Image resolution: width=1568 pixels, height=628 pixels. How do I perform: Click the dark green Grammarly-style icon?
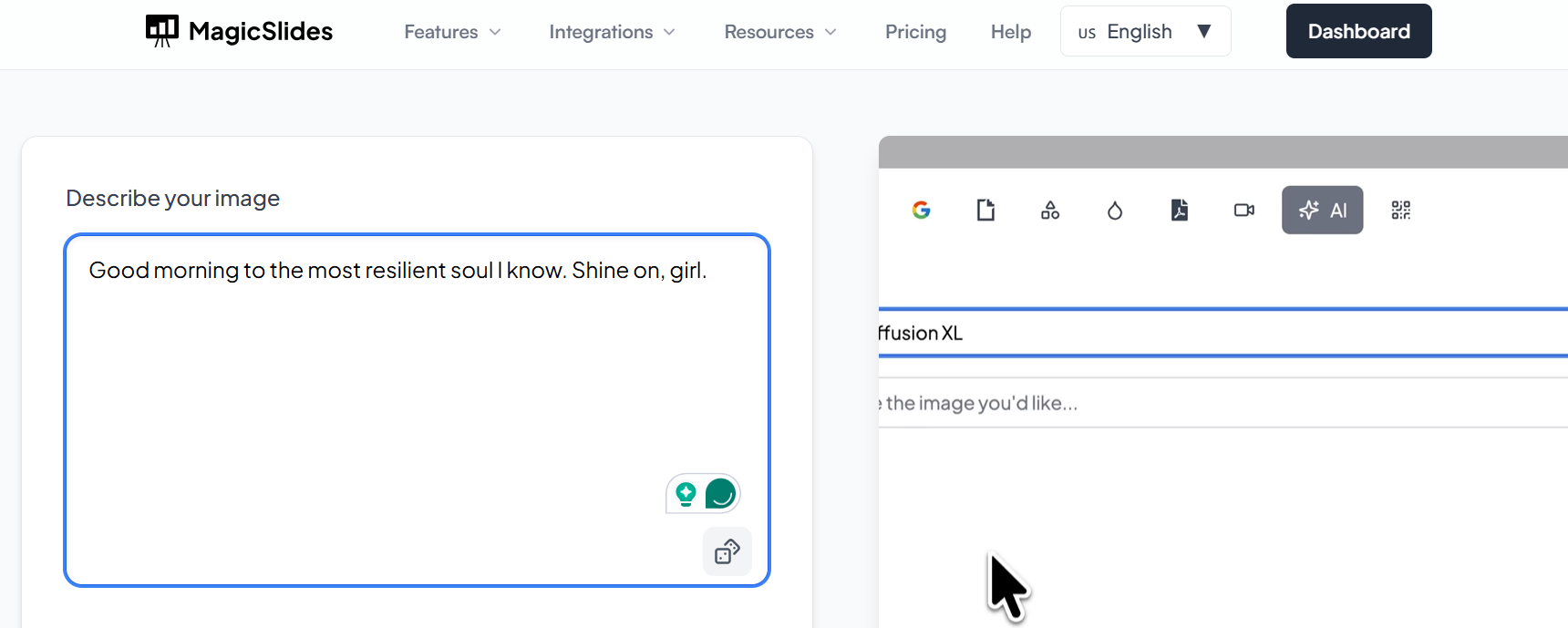tap(720, 494)
